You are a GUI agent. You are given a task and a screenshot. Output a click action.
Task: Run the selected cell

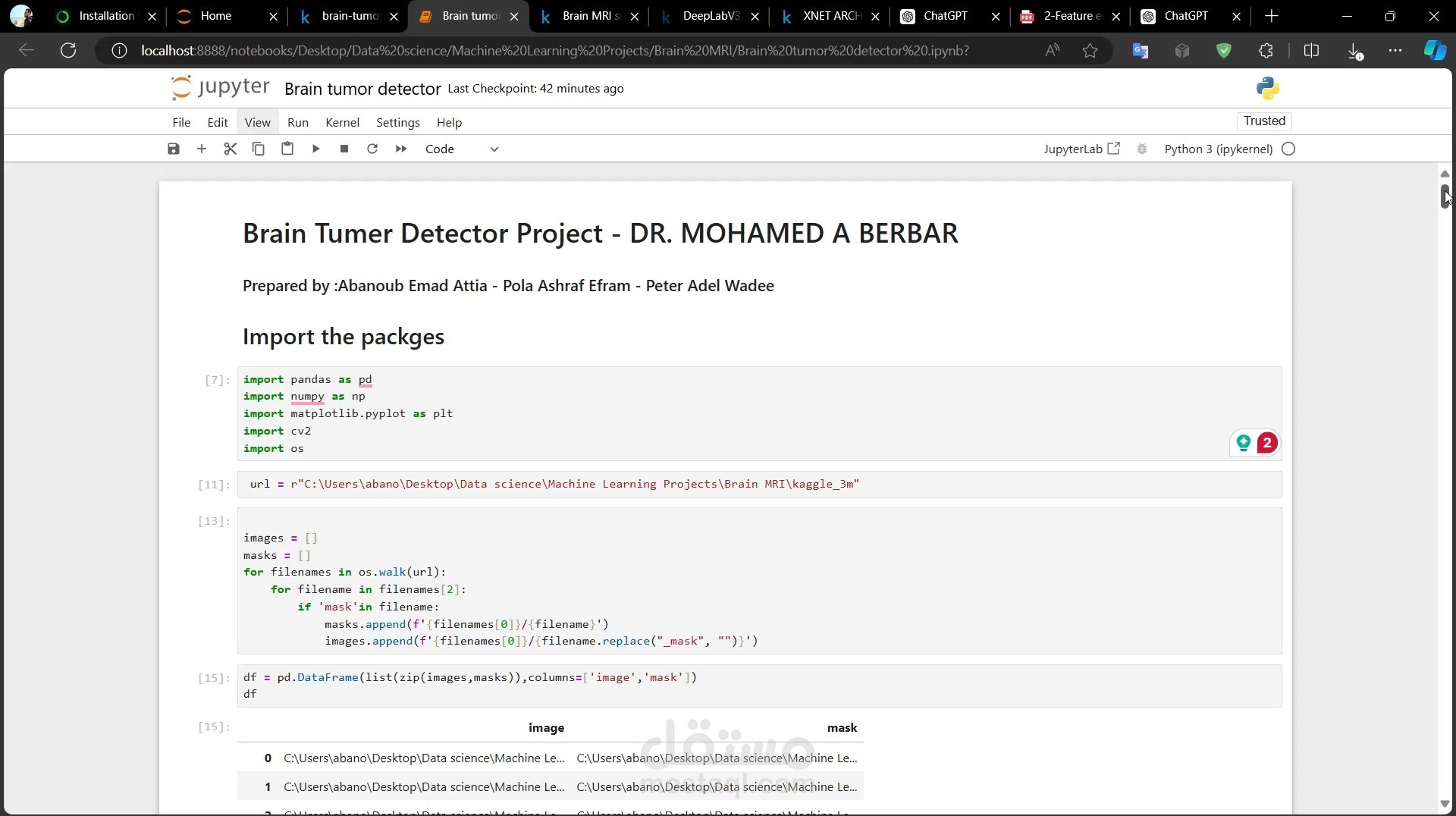(x=315, y=149)
